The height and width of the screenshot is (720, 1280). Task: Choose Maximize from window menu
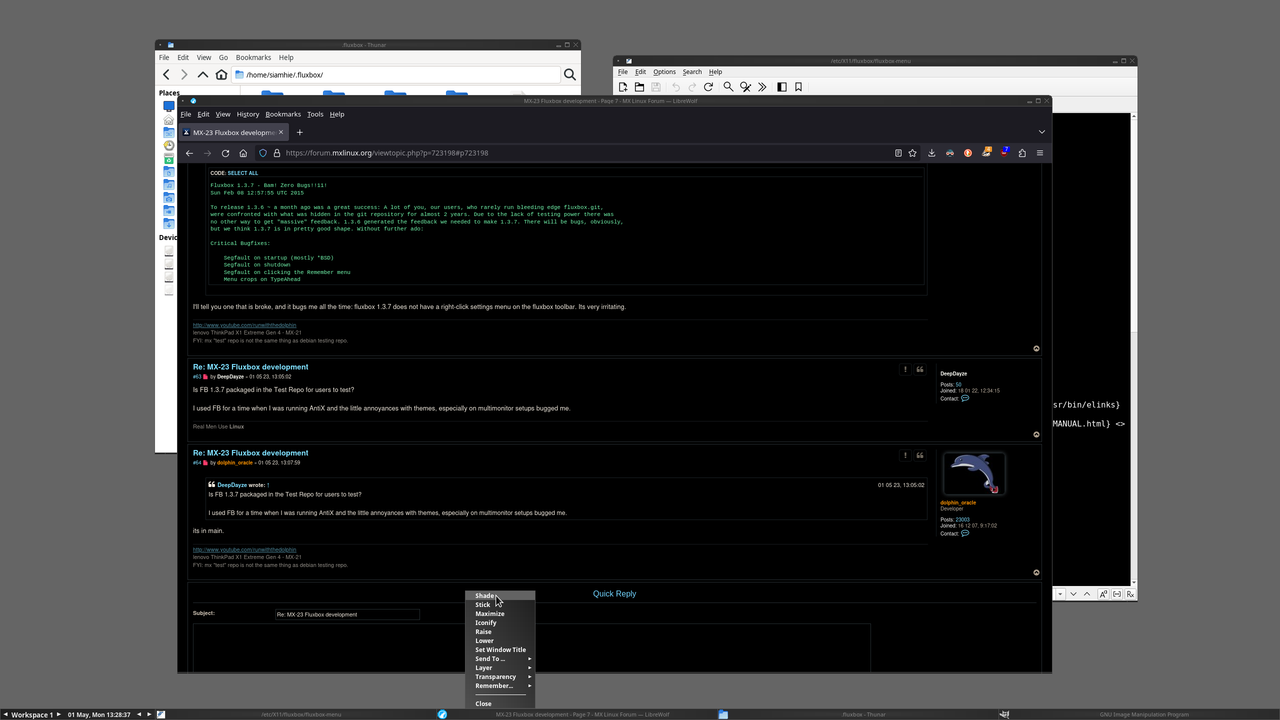(501, 614)
